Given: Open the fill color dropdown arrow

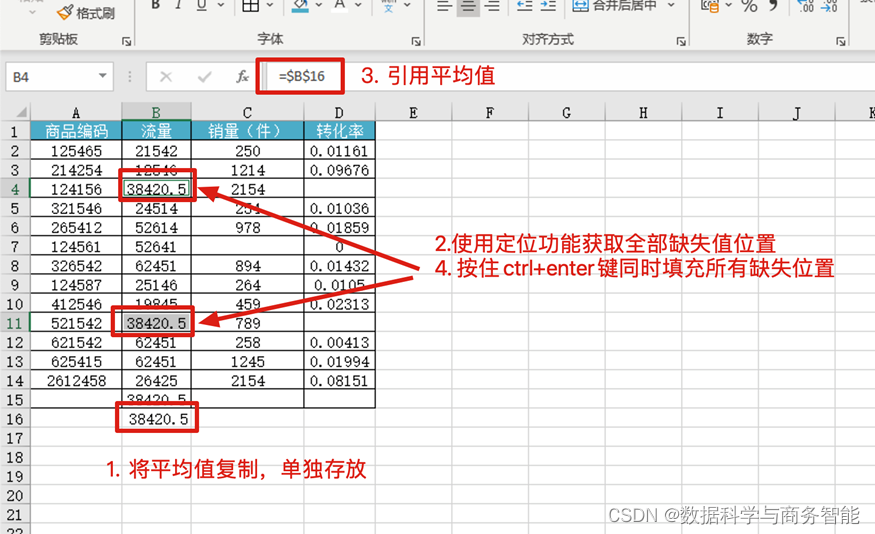Looking at the screenshot, I should click(x=319, y=5).
